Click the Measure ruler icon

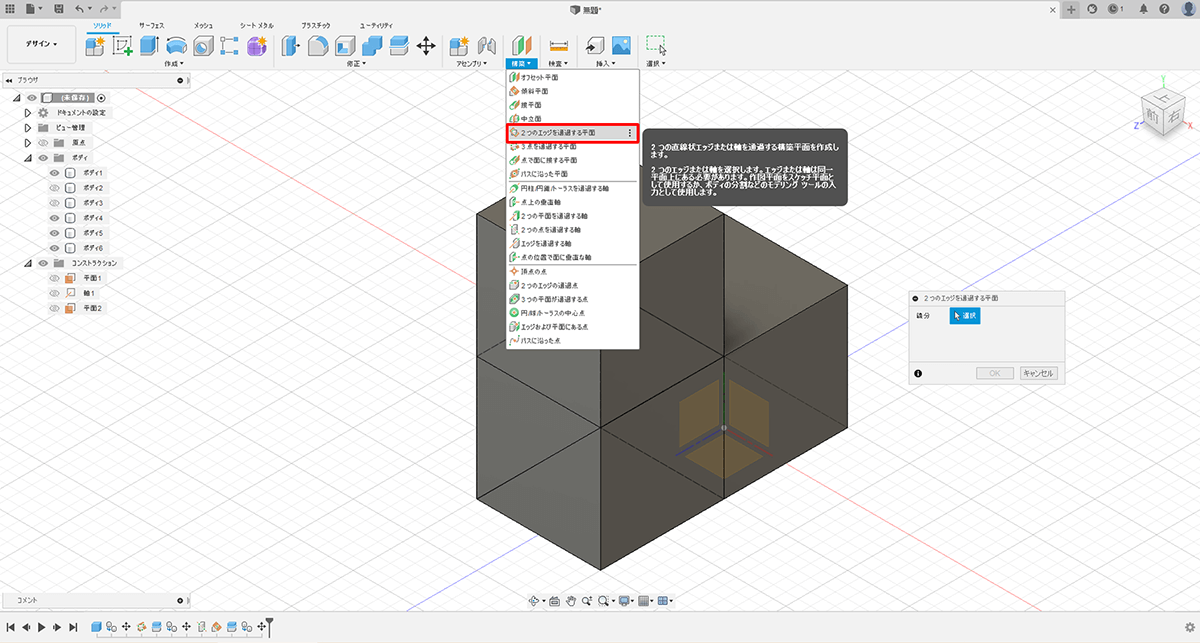click(x=559, y=45)
